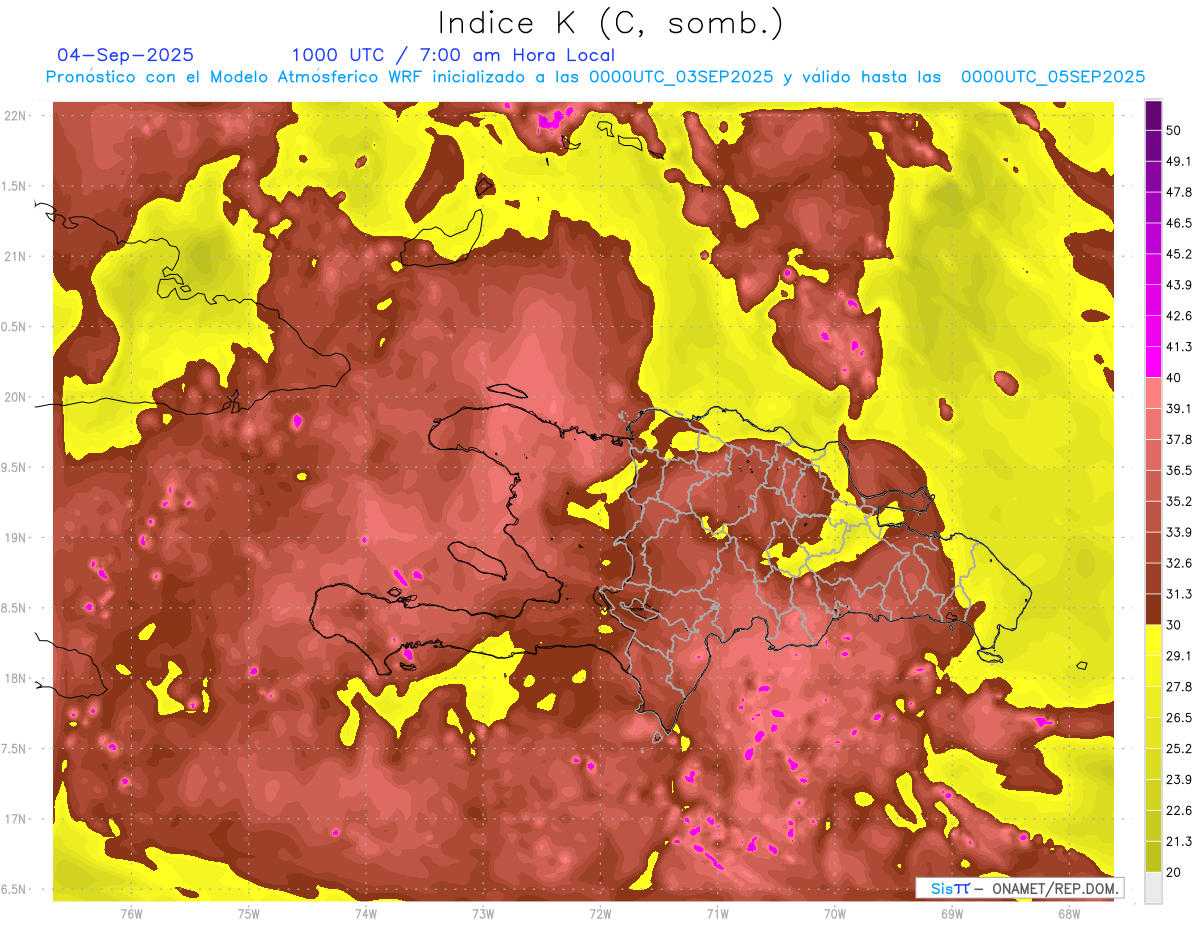Click the light gray colorbar band below 20
1200x927 pixels.
pos(1153,887)
